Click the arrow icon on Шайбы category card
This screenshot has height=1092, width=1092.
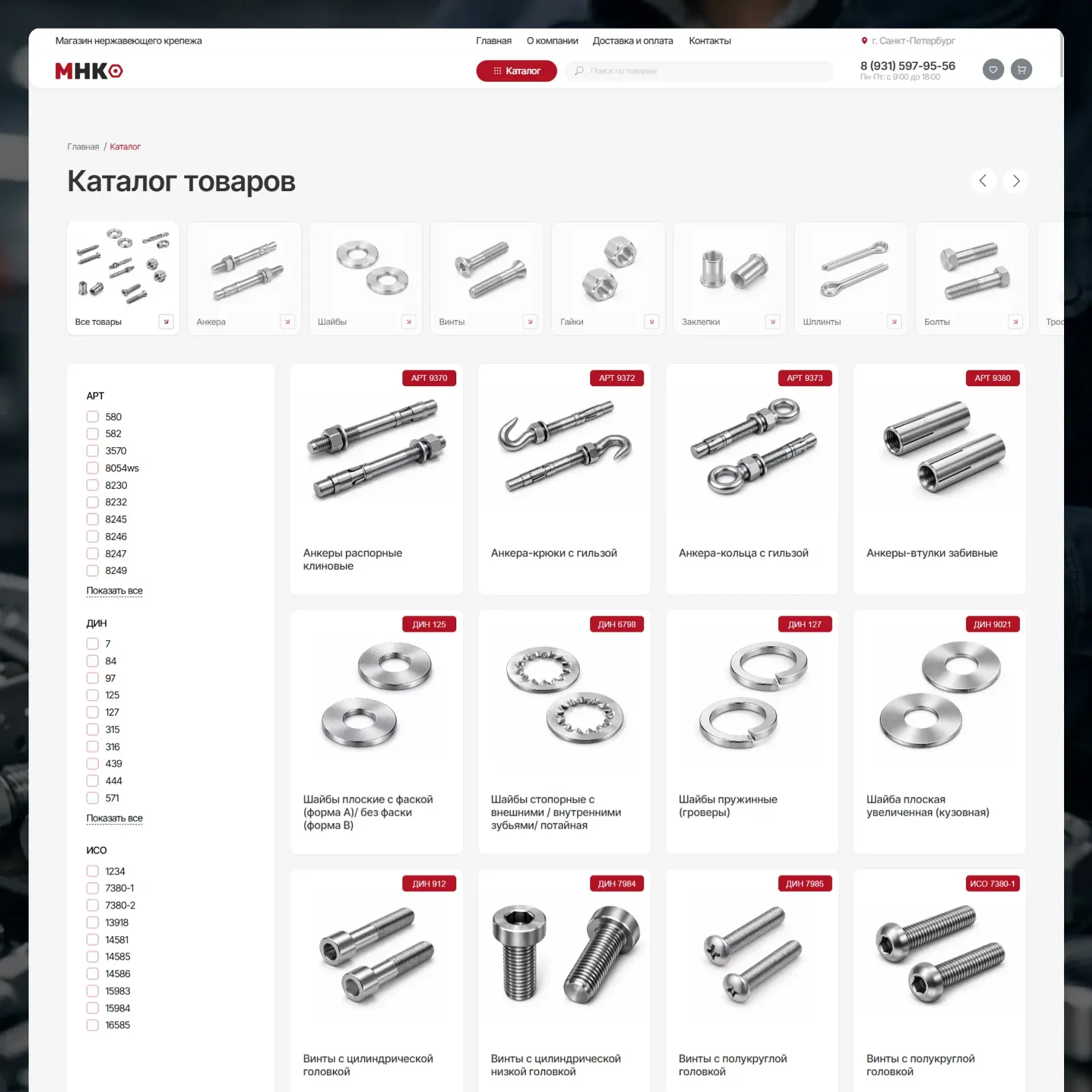(x=409, y=322)
